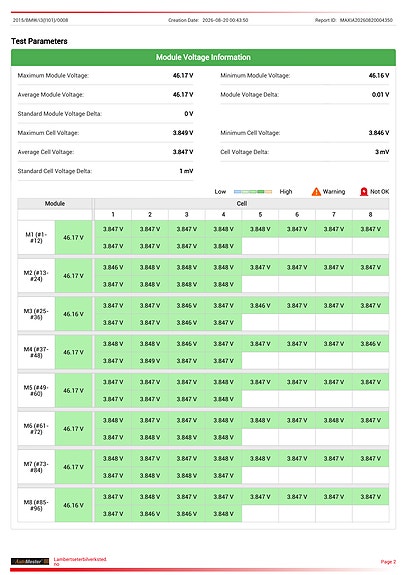This screenshot has width=407, height=575.
Task: Click M6 cell 7 value 3.848 V
Action: point(334,420)
